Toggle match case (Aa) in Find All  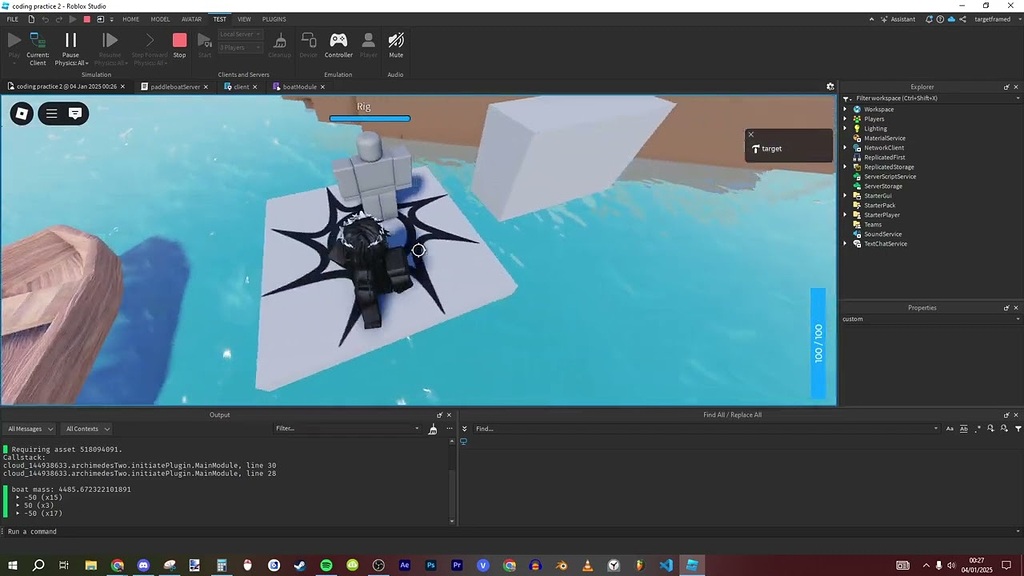[x=950, y=429]
